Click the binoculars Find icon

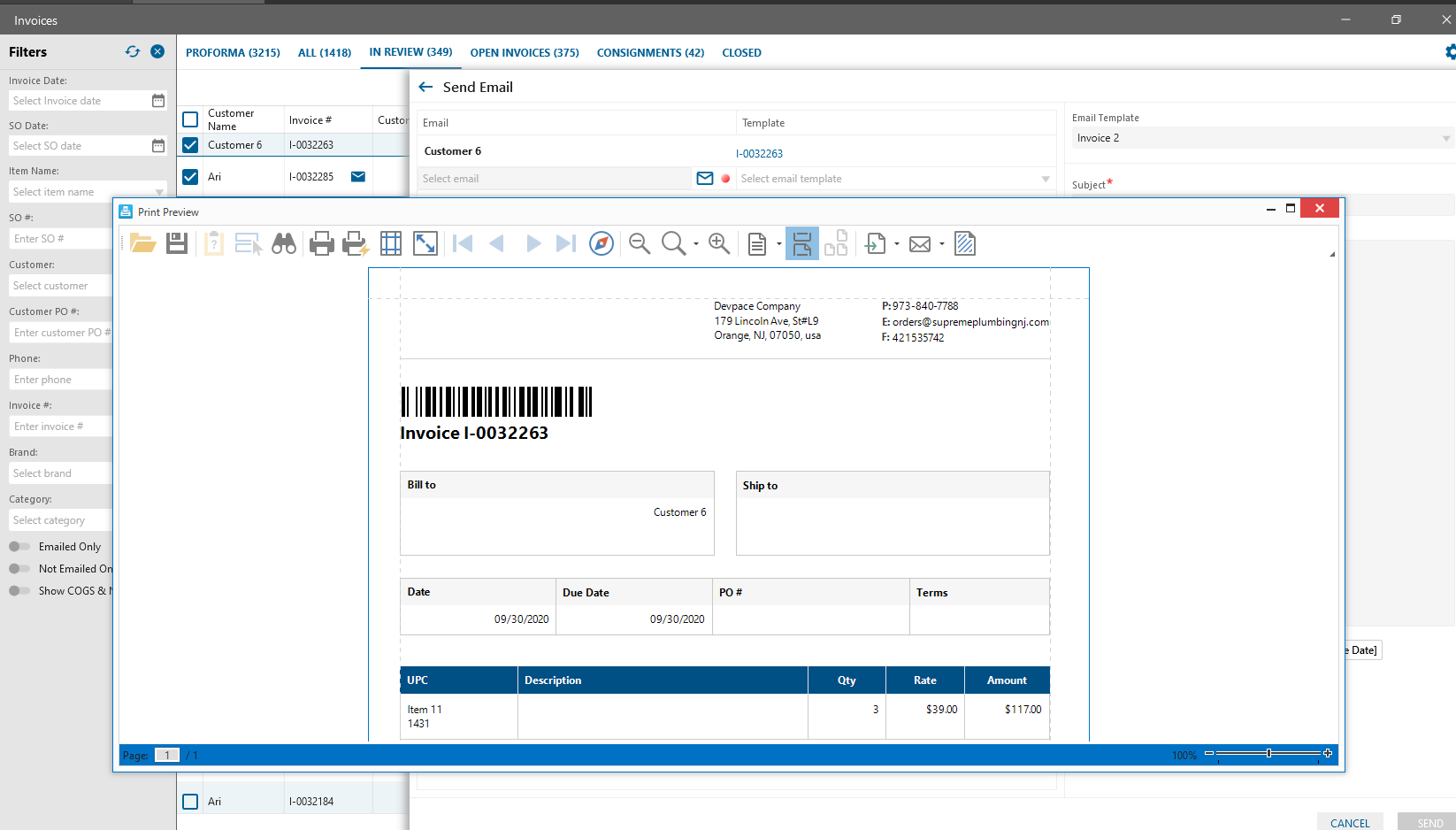coord(284,243)
